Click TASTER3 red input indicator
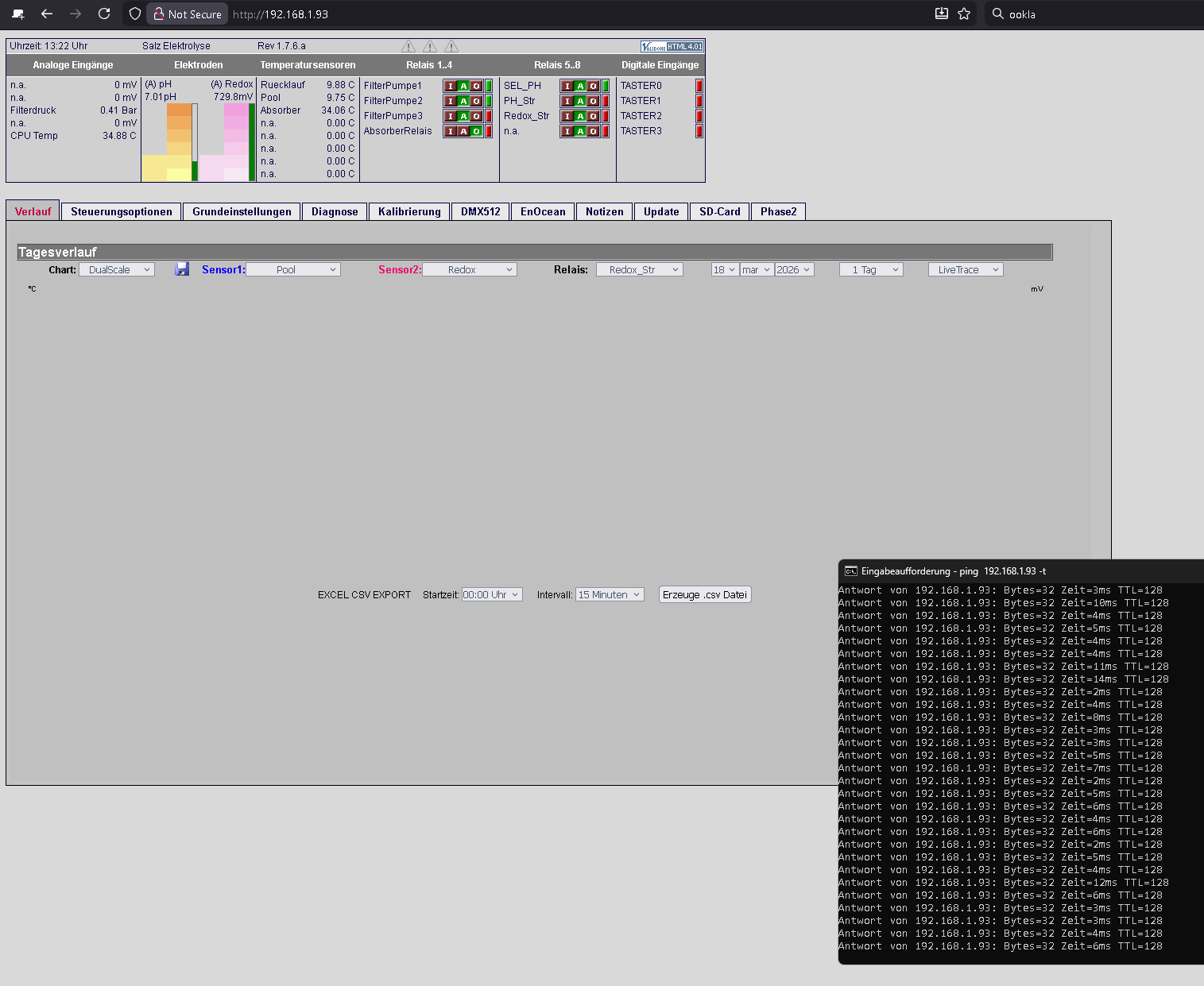This screenshot has width=1204, height=986. (x=699, y=131)
